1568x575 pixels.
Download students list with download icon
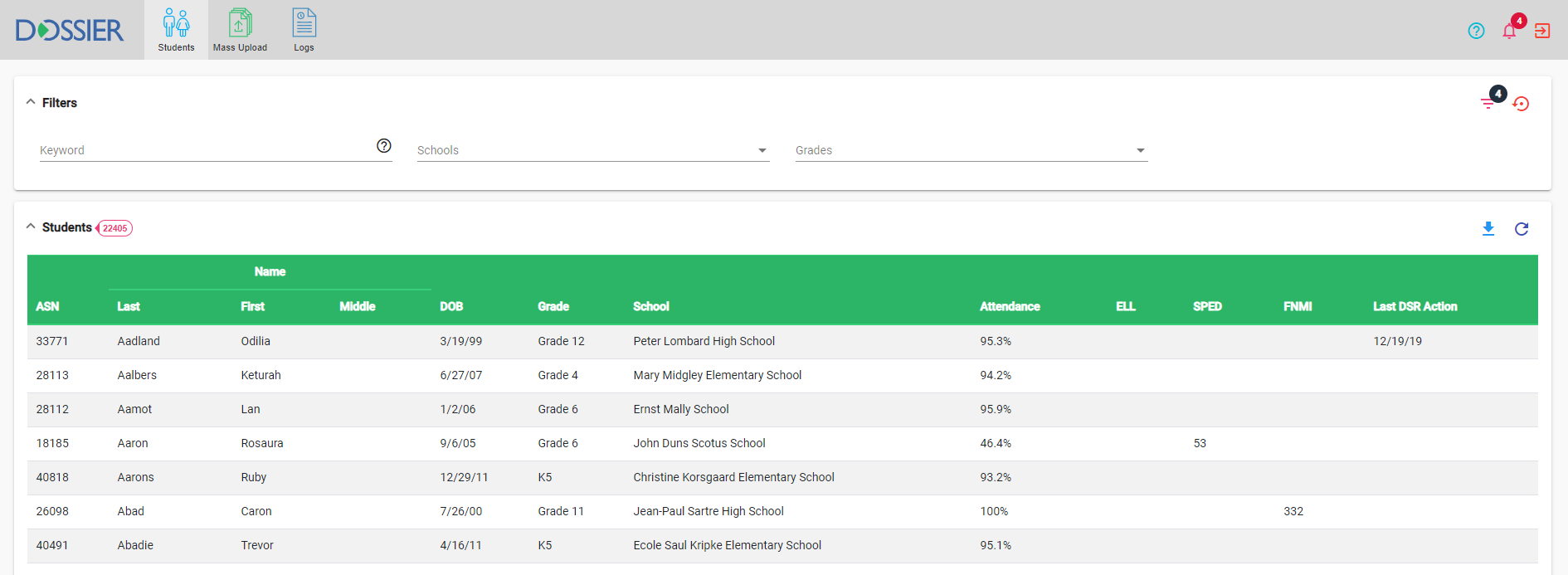click(1488, 228)
